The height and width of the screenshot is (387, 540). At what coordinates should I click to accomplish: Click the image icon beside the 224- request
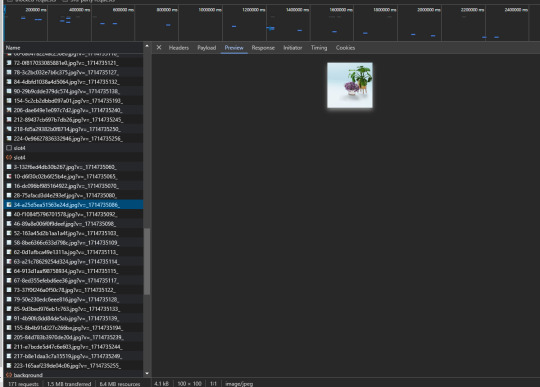9,139
